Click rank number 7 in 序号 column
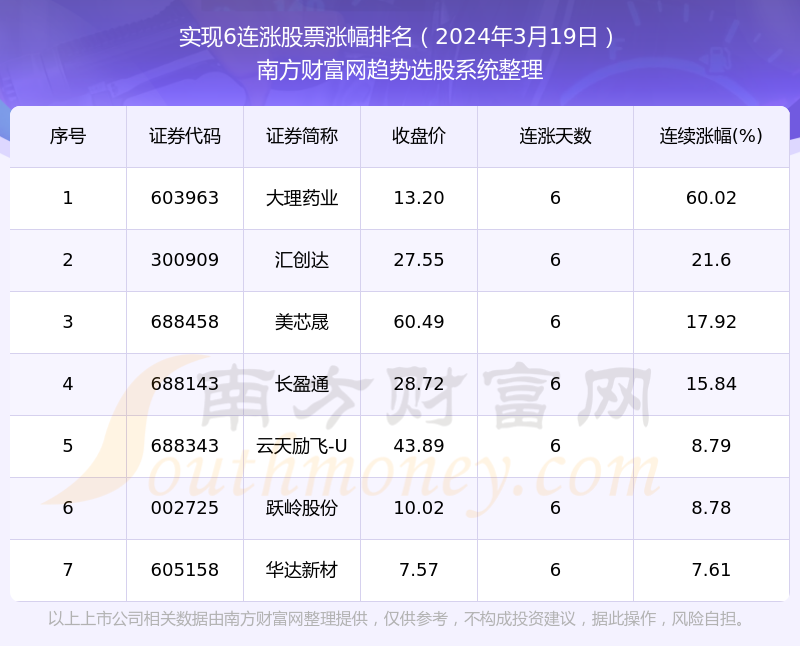This screenshot has height=646, width=800. pos(68,570)
